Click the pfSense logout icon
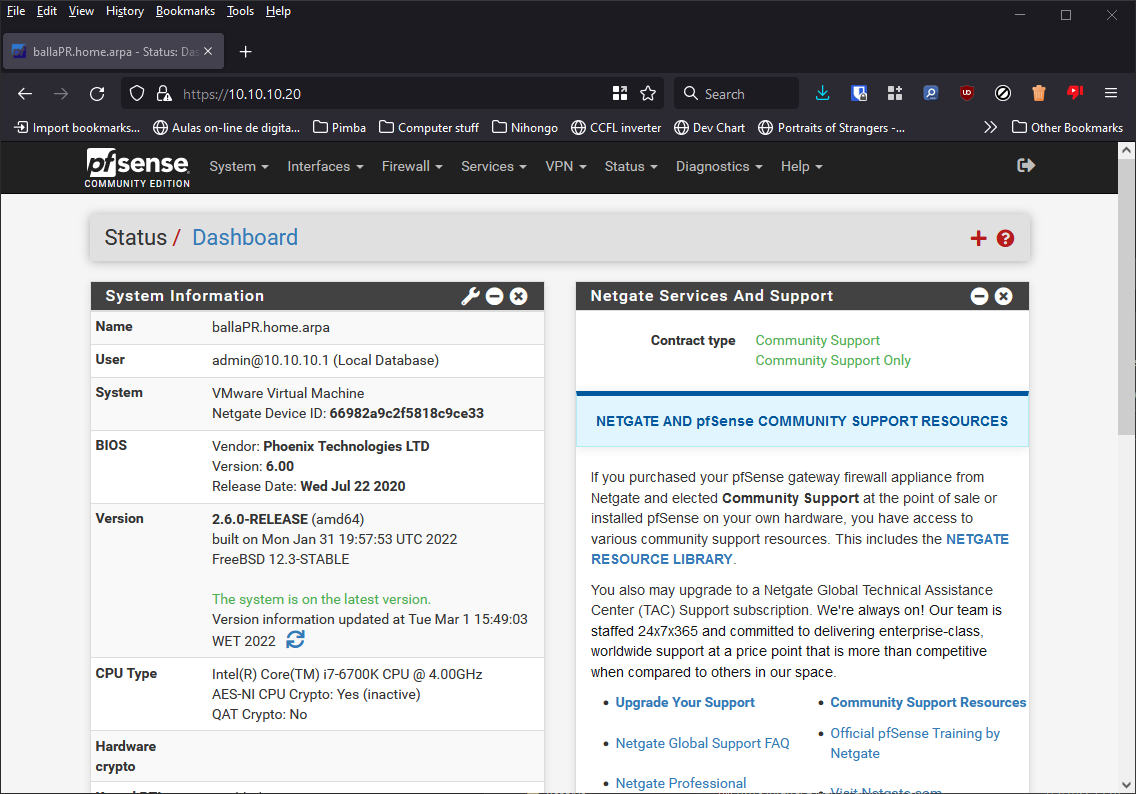 tap(1025, 166)
